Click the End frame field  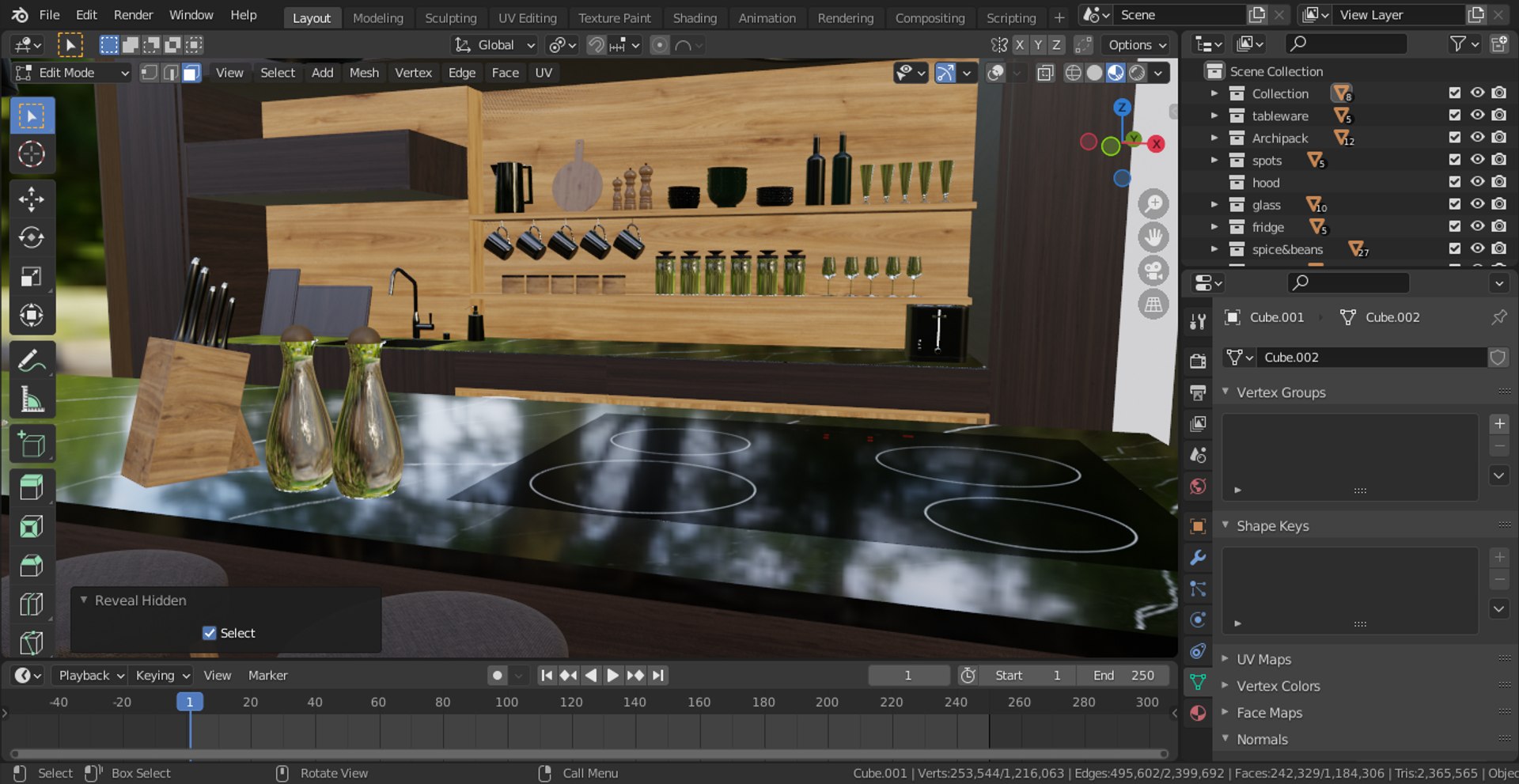(x=1123, y=676)
